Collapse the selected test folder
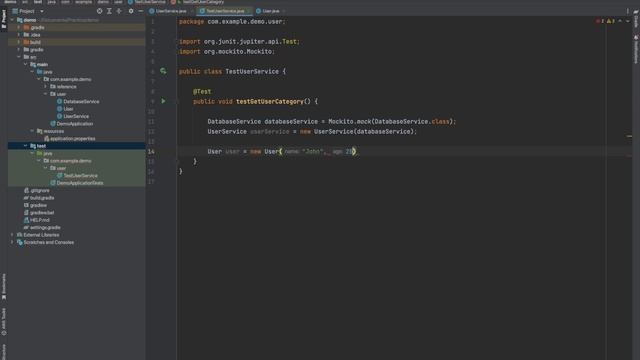 tap(25, 146)
